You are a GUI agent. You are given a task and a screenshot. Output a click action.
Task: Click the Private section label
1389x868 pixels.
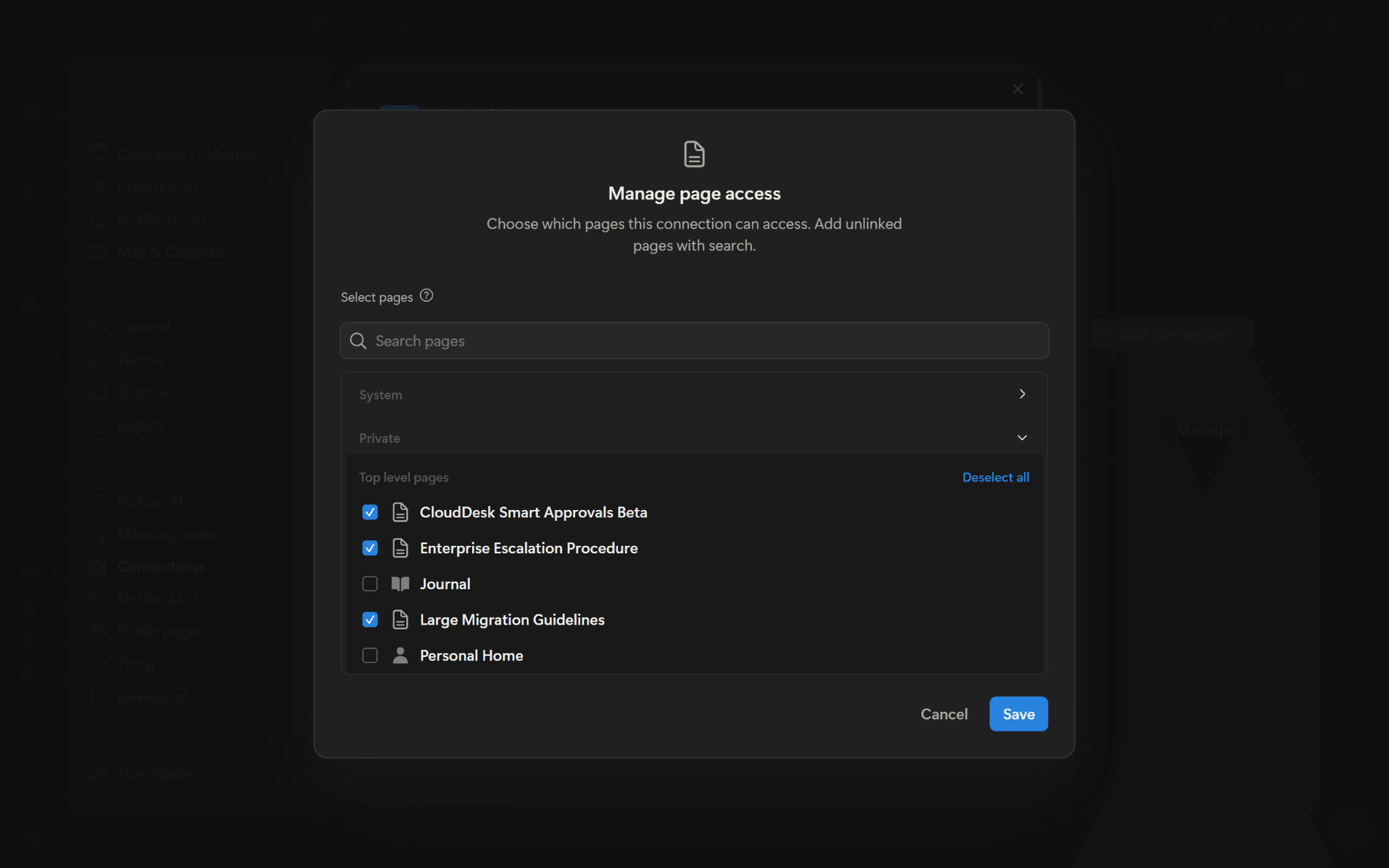pos(379,438)
